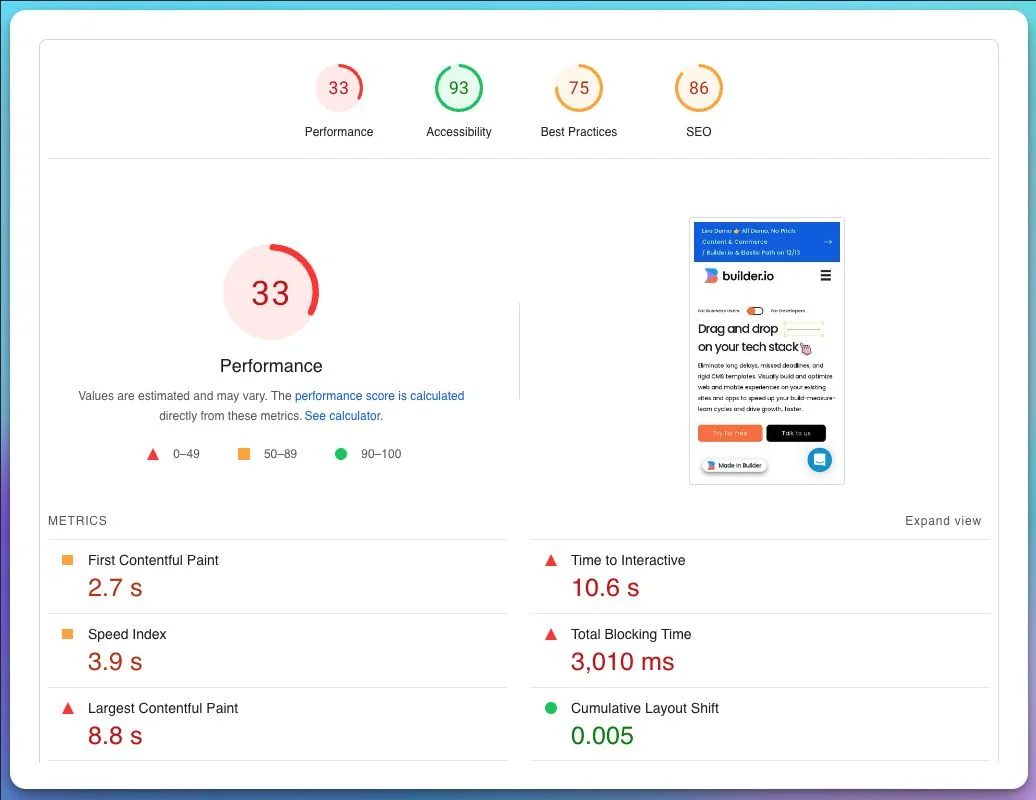Click green circle beside Cumulative Layout Shift

click(x=550, y=708)
